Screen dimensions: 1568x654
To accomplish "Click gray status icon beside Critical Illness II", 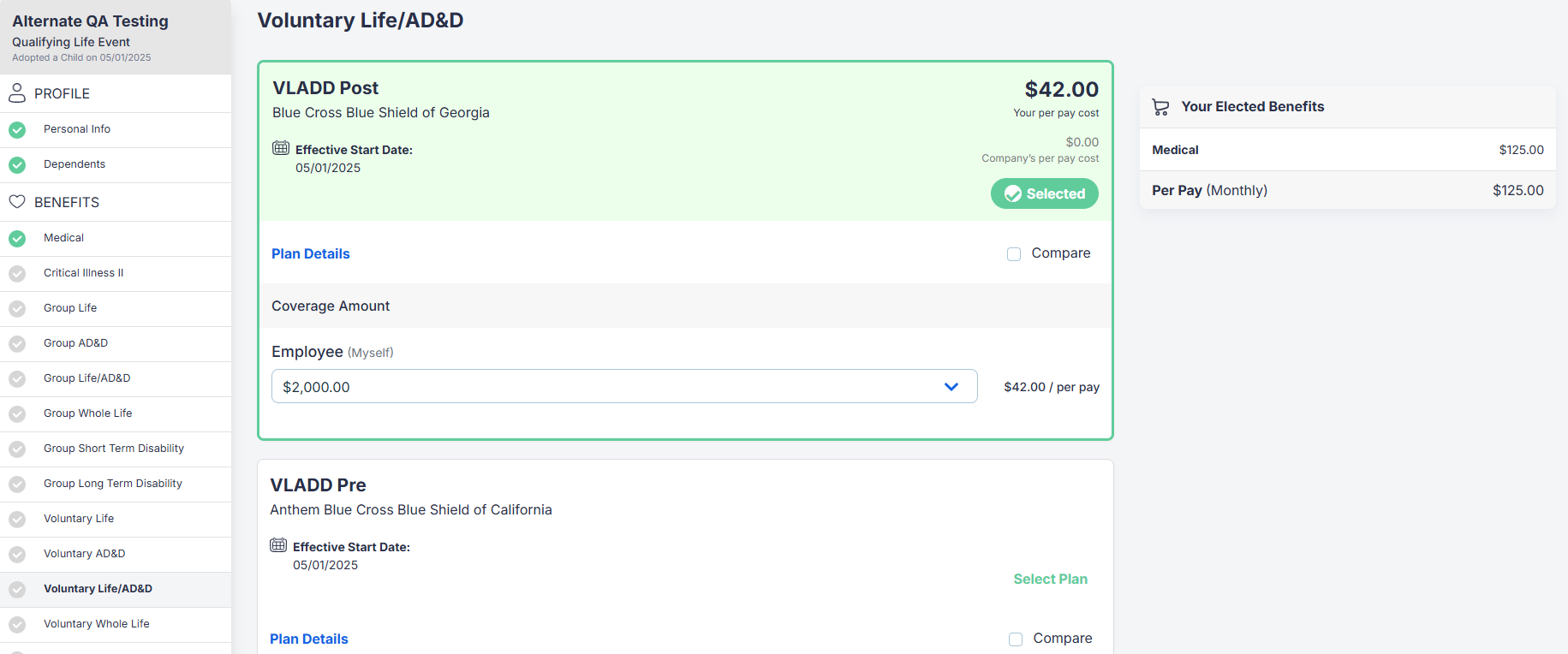I will 17,274.
